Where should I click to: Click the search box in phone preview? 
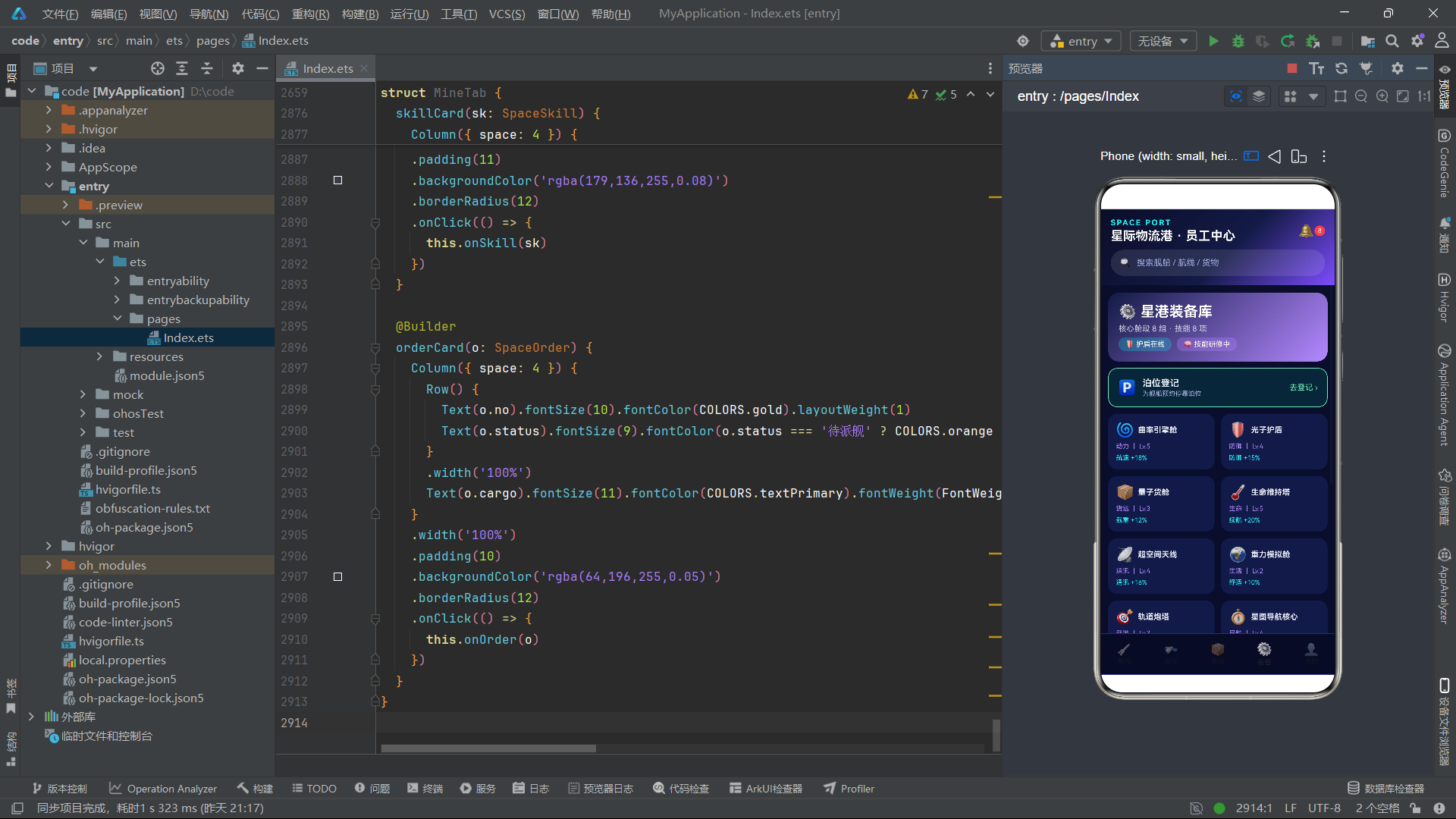pos(1218,262)
